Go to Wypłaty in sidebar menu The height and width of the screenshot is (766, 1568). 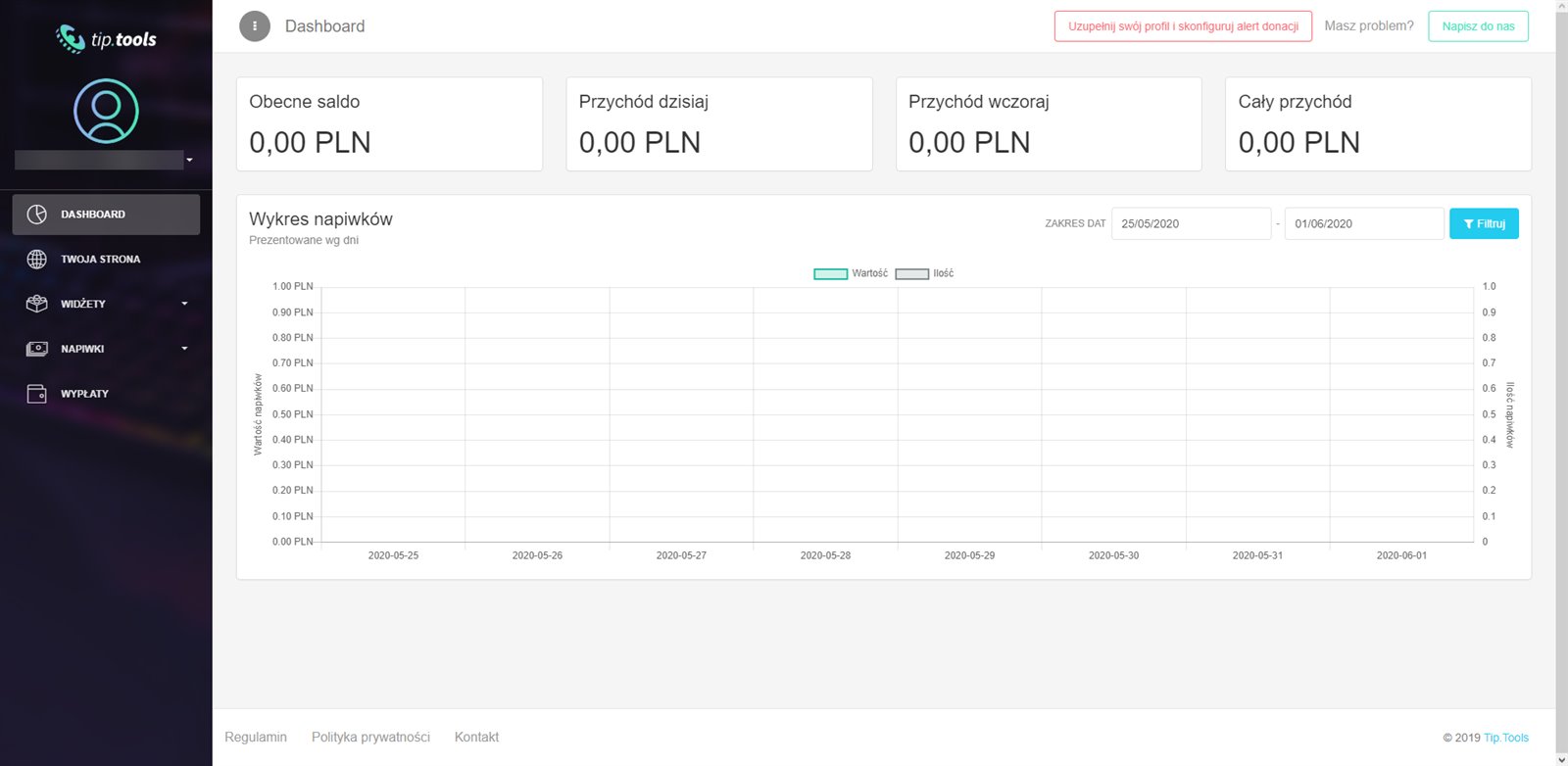(x=84, y=394)
